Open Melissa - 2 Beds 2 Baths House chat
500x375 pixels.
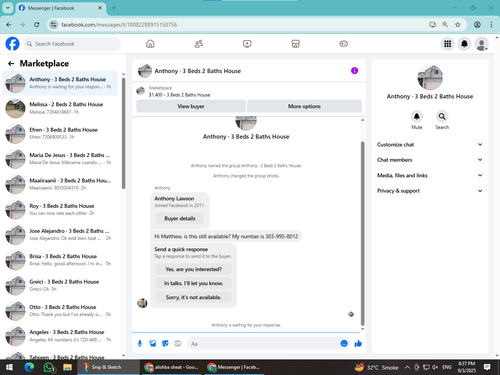[x=60, y=108]
